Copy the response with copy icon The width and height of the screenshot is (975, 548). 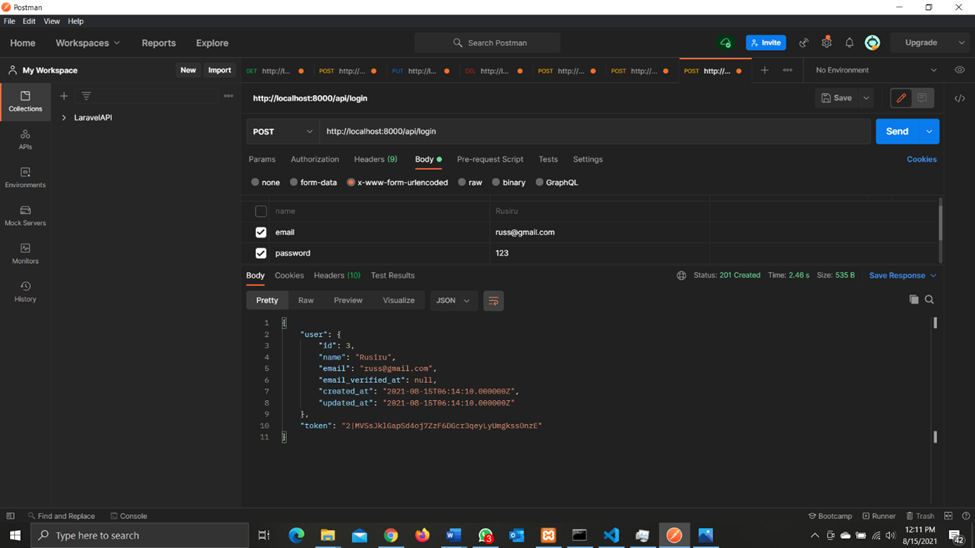(913, 300)
